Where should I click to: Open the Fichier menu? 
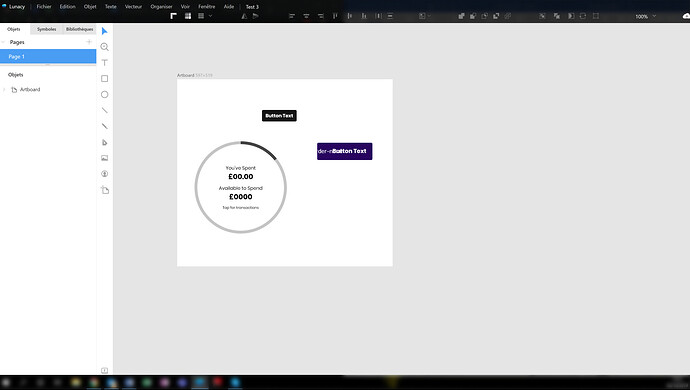click(44, 7)
